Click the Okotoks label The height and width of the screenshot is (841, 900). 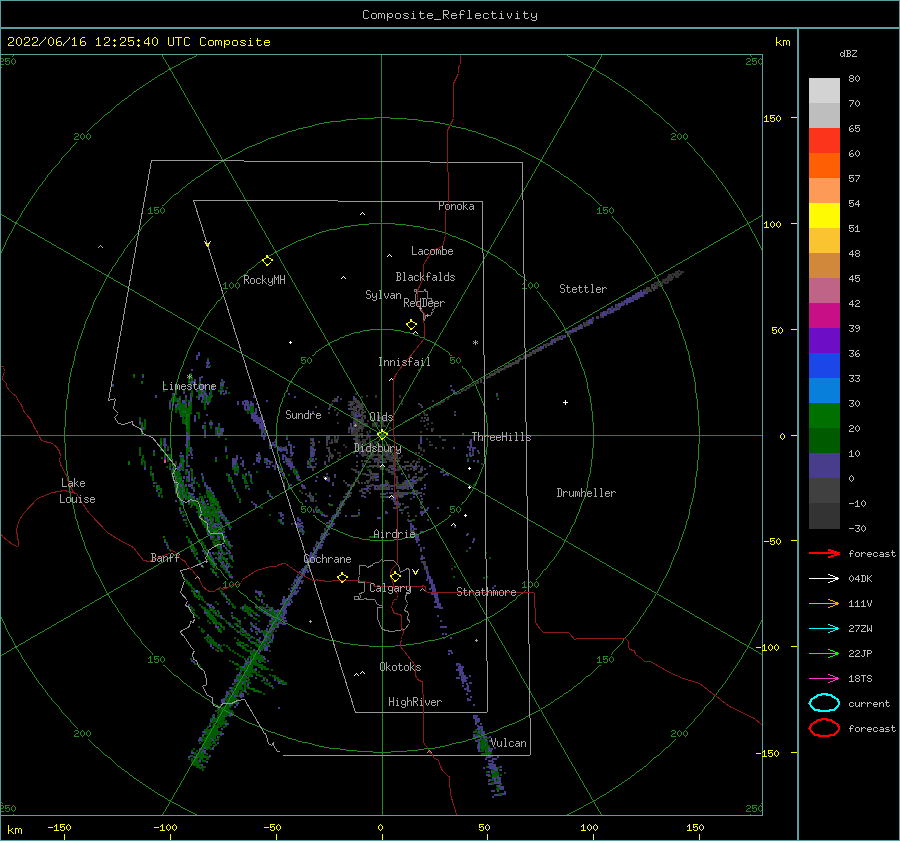pyautogui.click(x=400, y=667)
